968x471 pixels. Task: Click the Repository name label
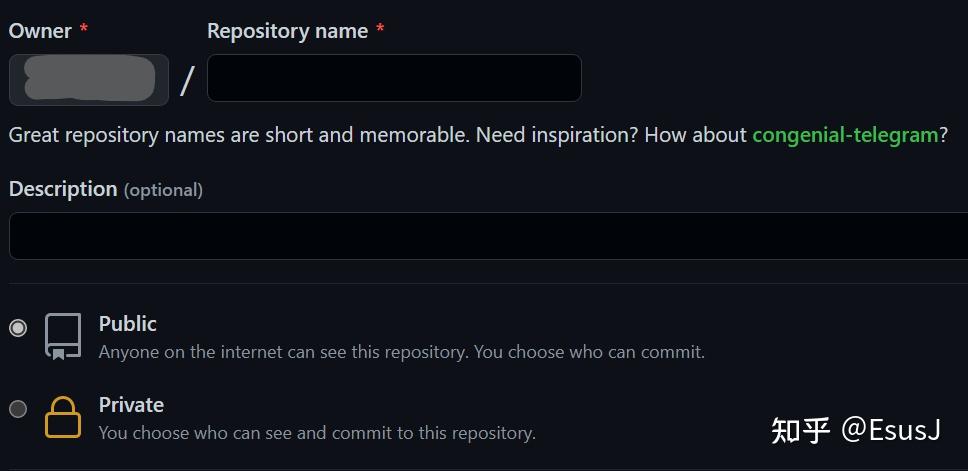pyautogui.click(x=287, y=31)
